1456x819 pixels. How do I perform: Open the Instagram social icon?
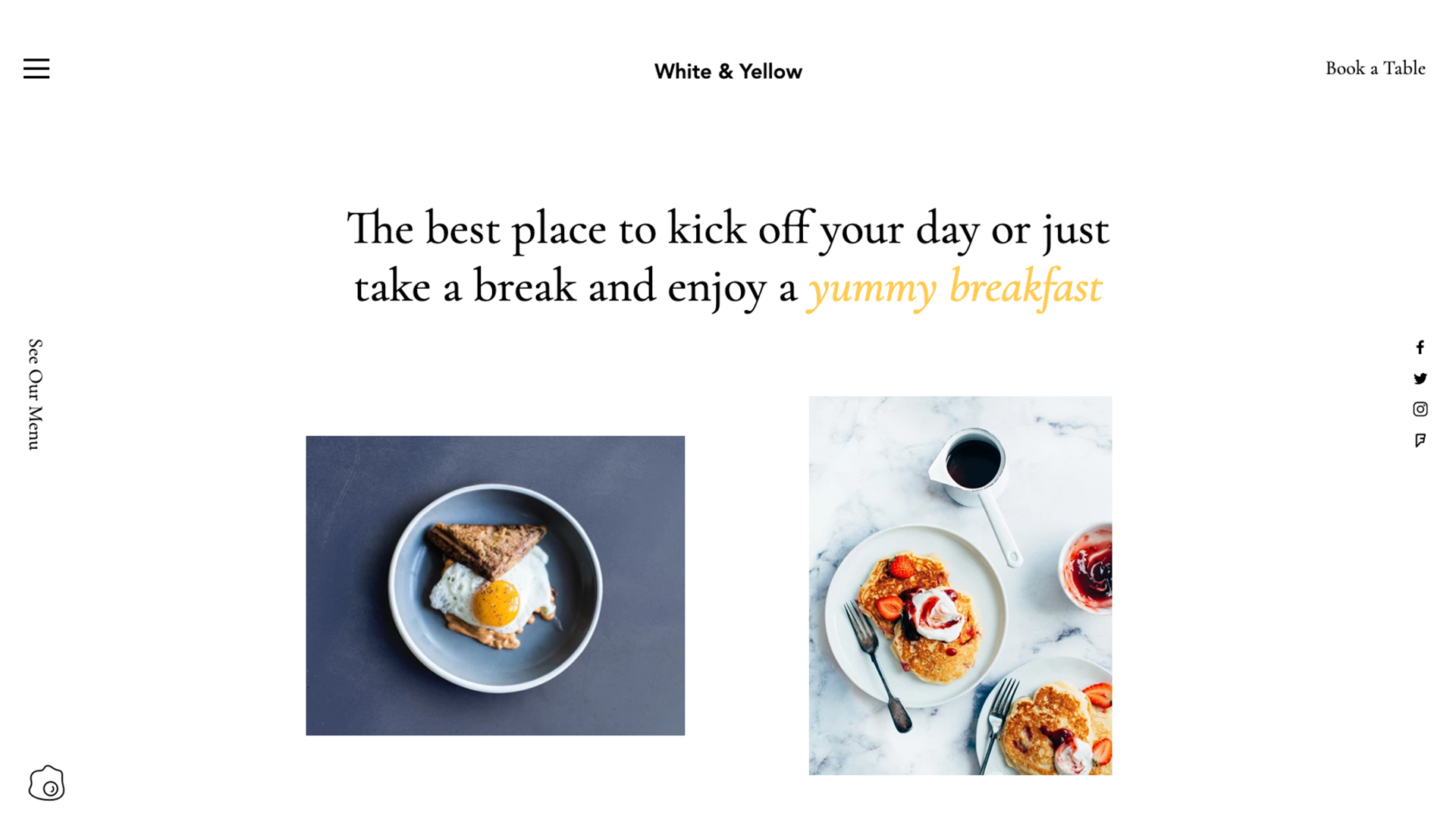tap(1420, 409)
